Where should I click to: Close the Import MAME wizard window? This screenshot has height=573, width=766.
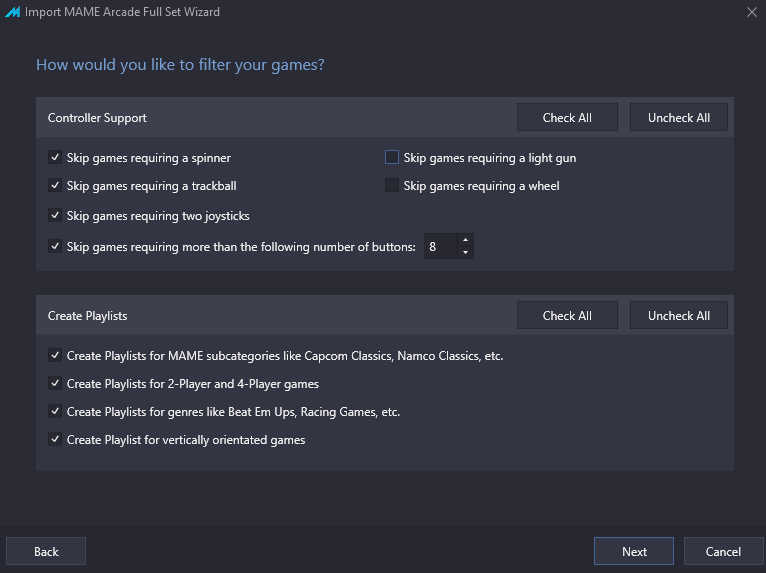(752, 12)
